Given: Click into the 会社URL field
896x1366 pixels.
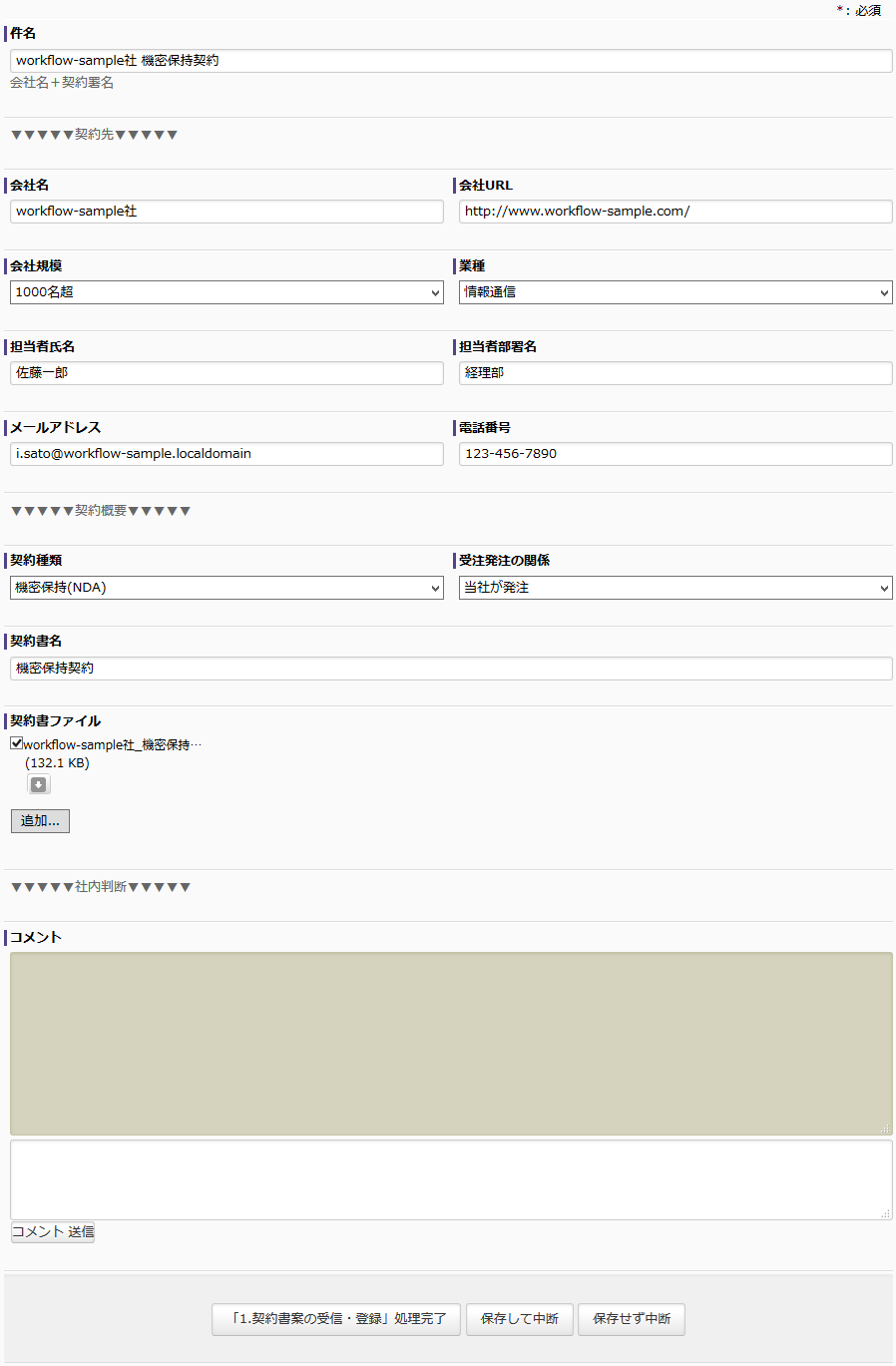Looking at the screenshot, I should pos(675,212).
